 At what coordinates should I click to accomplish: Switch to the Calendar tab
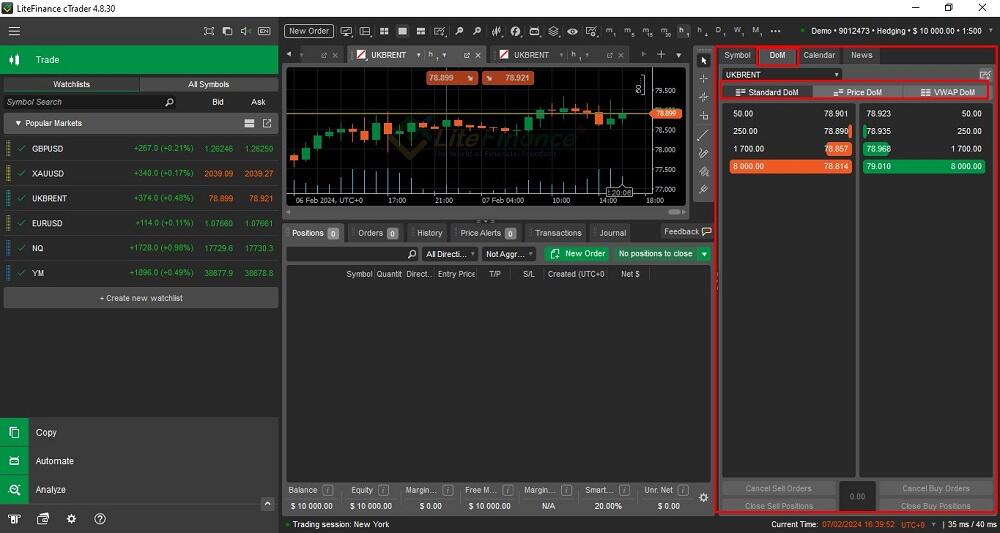tap(819, 55)
